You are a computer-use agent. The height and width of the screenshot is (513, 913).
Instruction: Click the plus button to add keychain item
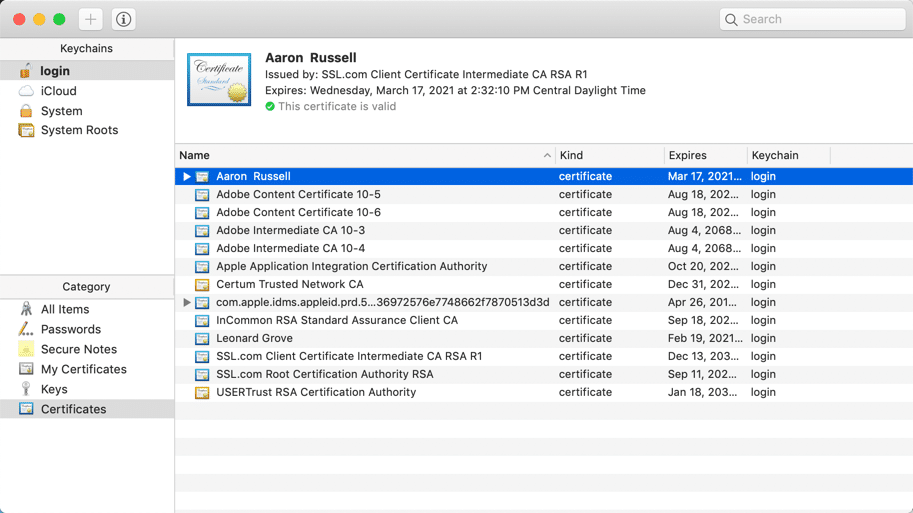[90, 19]
